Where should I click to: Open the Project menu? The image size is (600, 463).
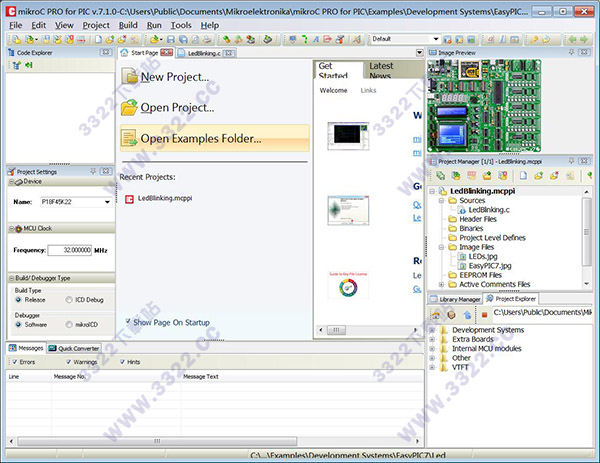[96, 25]
